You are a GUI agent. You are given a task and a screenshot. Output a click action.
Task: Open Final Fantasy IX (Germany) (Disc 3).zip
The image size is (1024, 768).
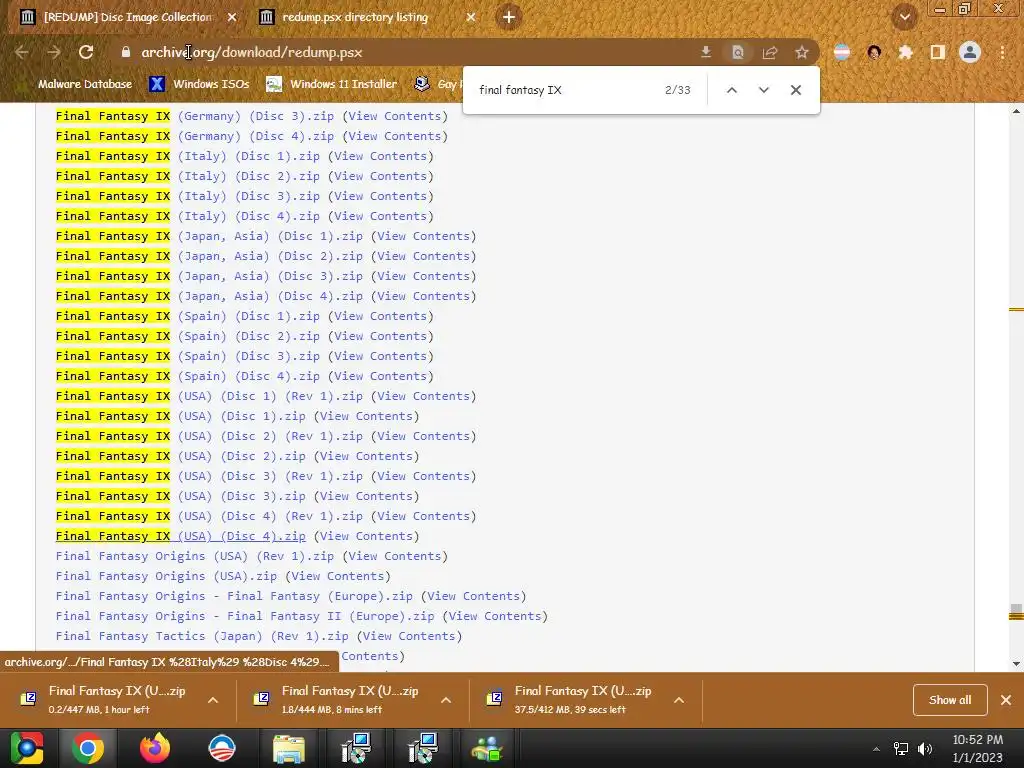point(195,116)
